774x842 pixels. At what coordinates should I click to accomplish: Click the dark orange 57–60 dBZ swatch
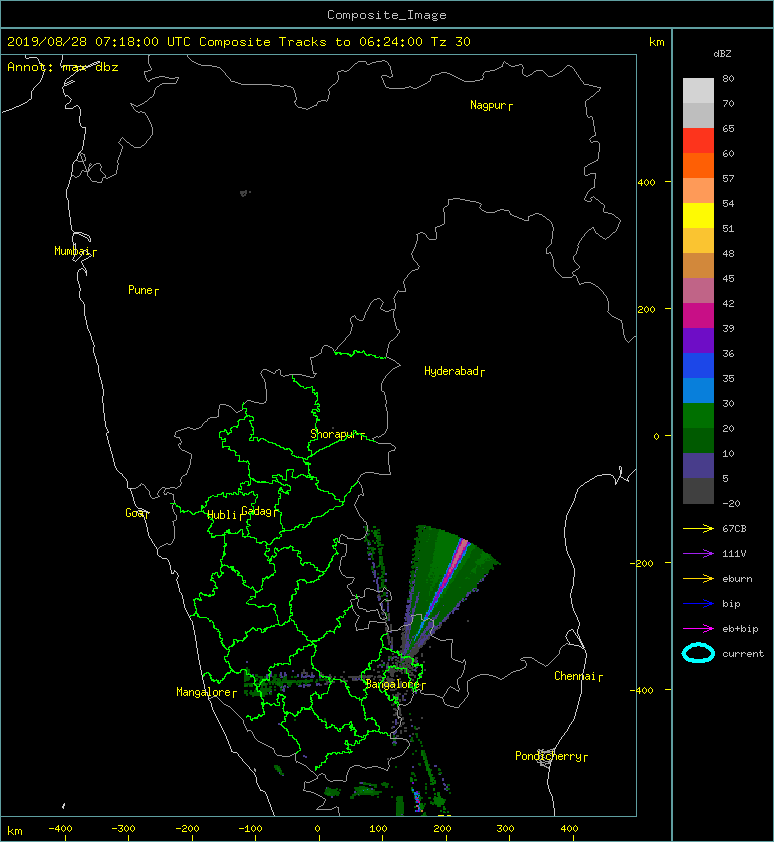698,165
